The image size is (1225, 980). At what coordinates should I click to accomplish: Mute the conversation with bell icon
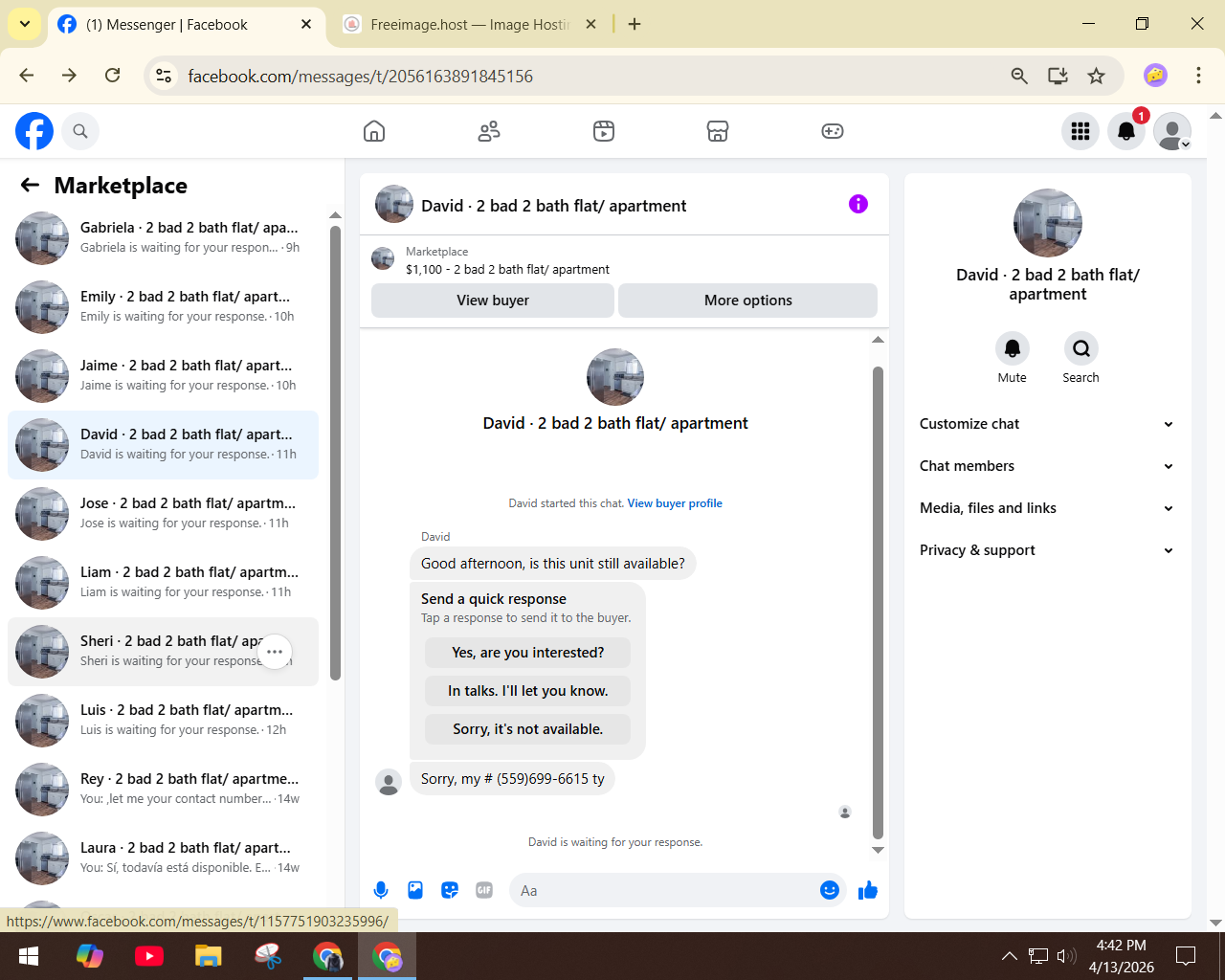pos(1013,348)
